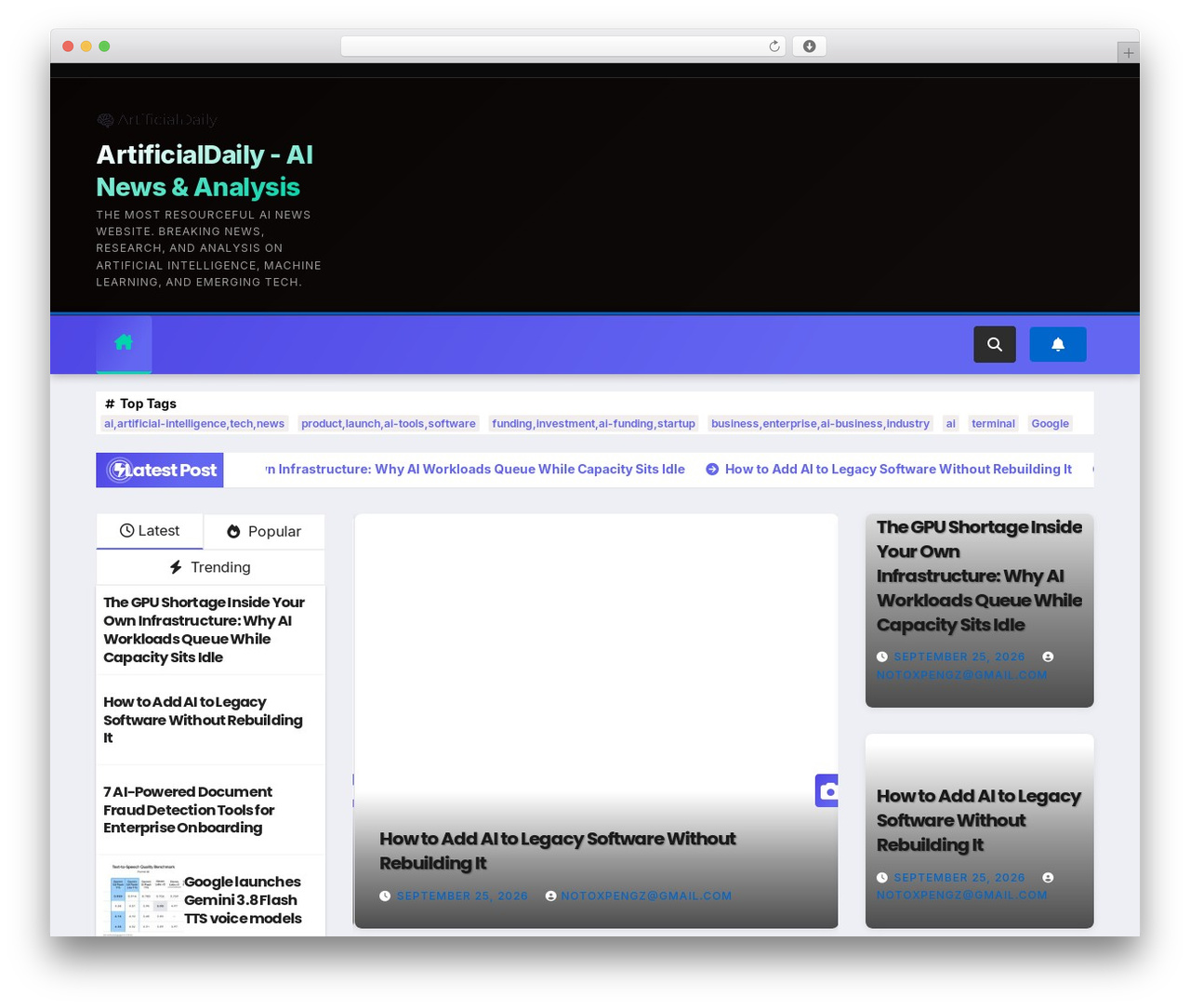Viewport: 1190px width, 1008px height.
Task: Select the 'Google' tag
Action: [1050, 424]
